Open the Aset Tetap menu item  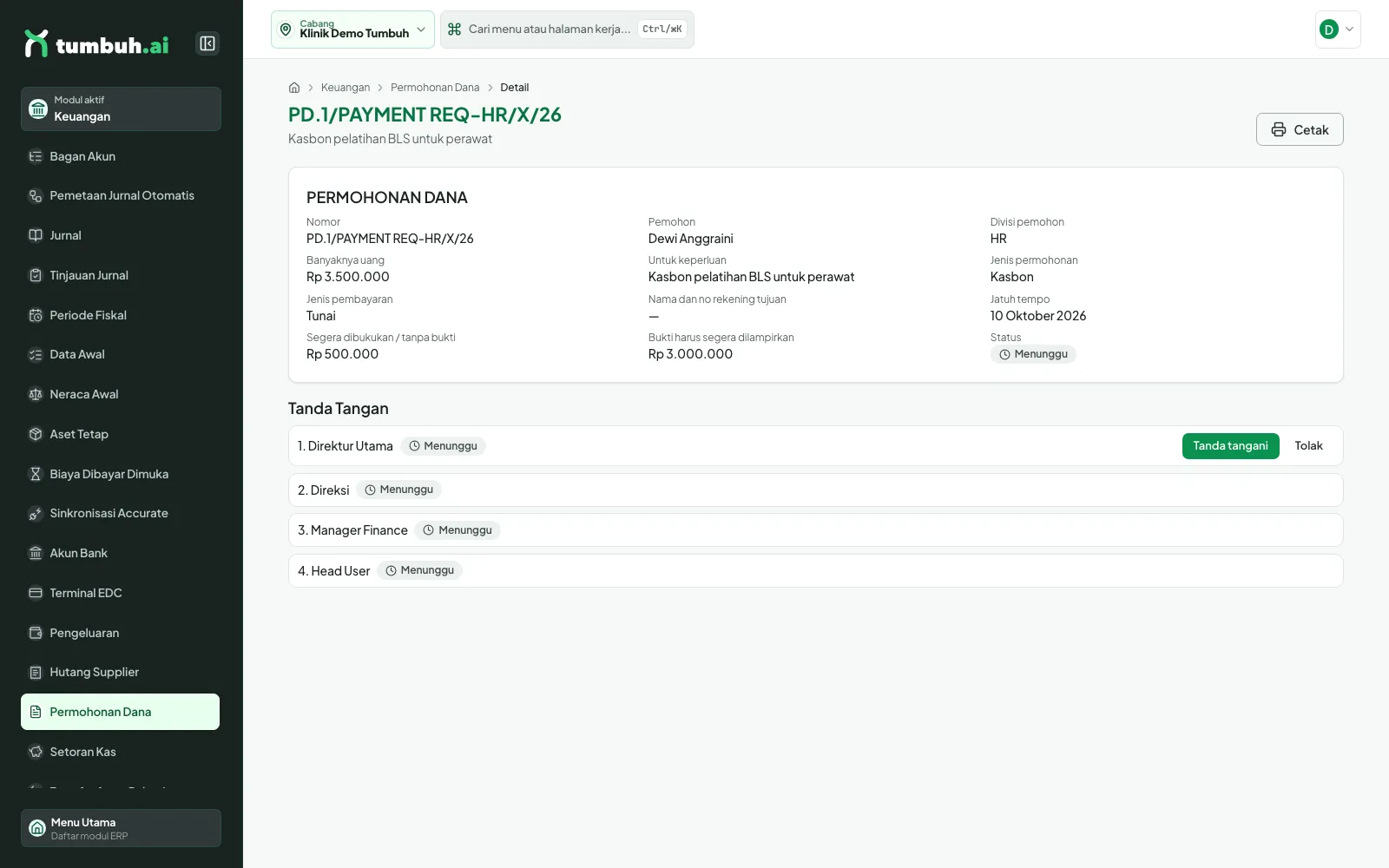pyautogui.click(x=121, y=434)
